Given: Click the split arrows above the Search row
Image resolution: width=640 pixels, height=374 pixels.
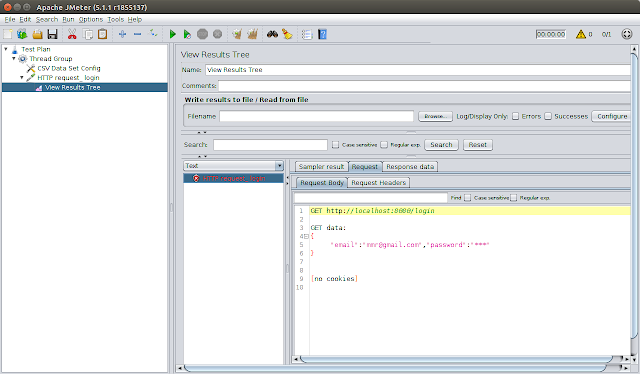Looking at the screenshot, I should tap(202, 132).
